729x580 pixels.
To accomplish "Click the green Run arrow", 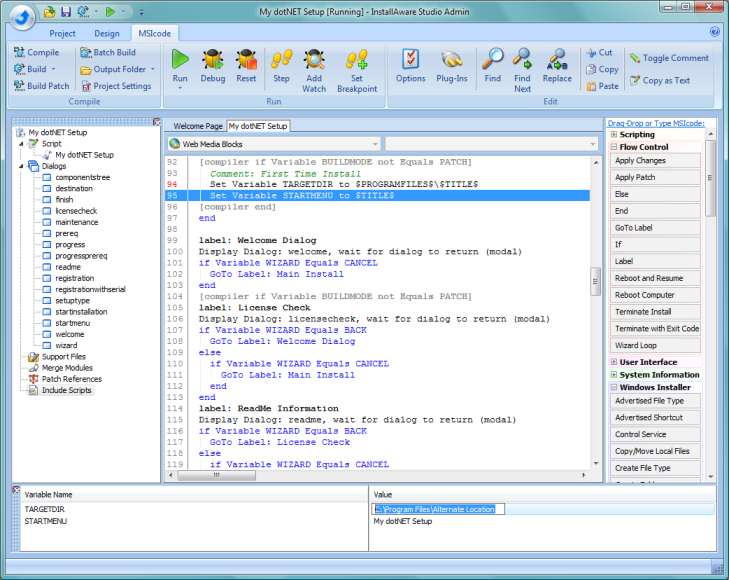I will click(x=180, y=59).
